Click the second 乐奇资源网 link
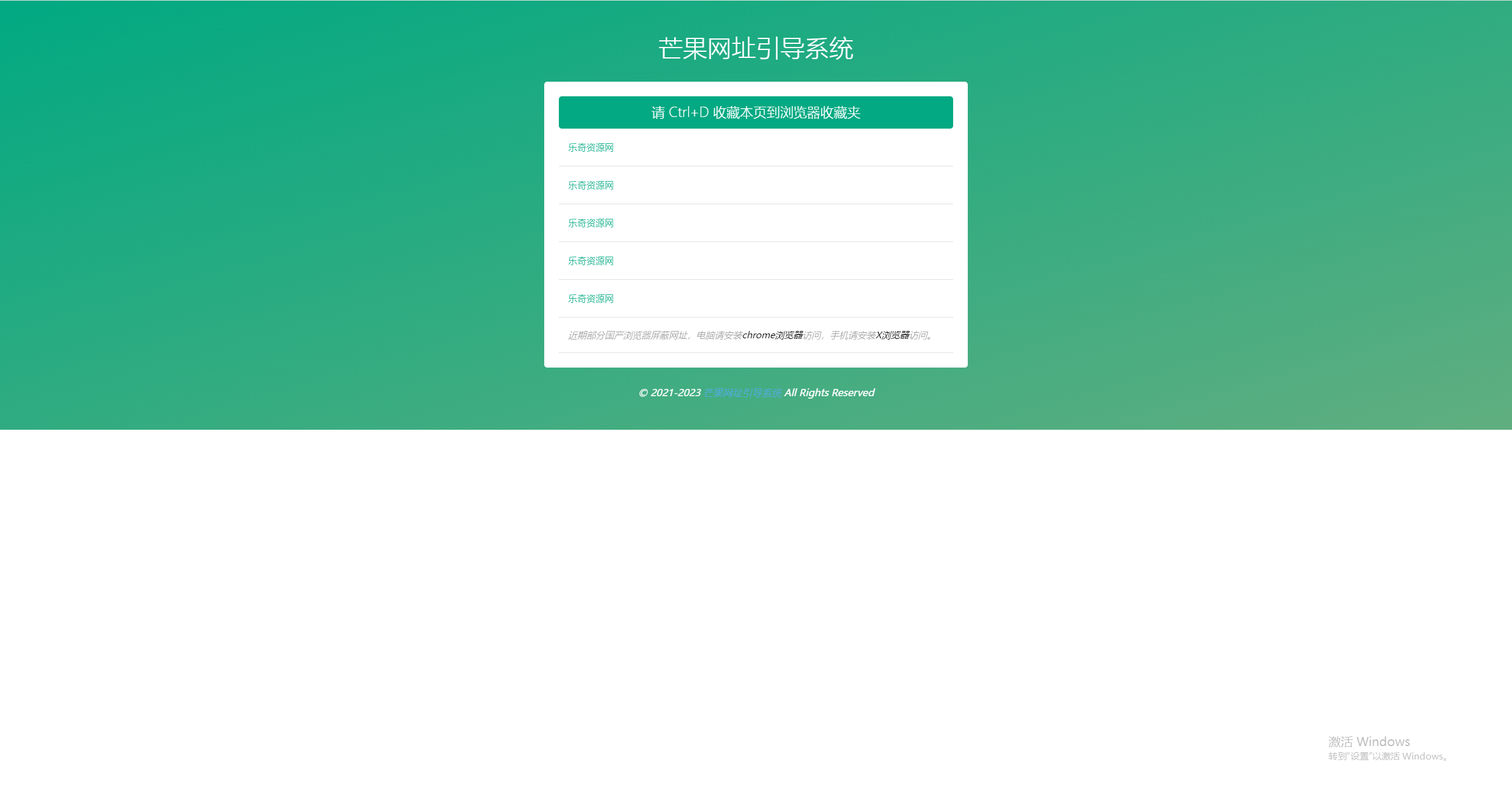Screen dimensions: 1512x804 click(590, 185)
